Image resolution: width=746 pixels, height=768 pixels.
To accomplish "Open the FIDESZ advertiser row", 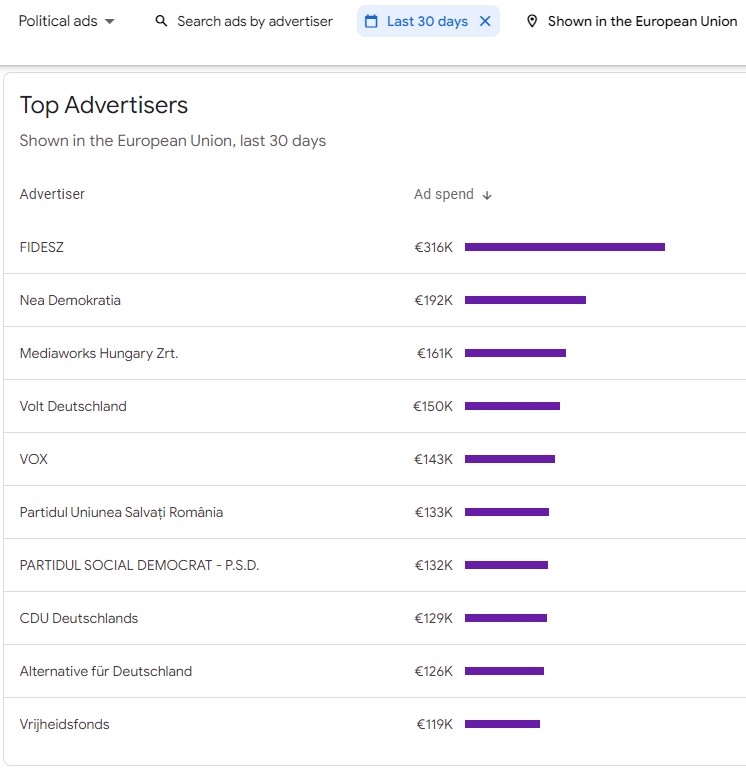I will pos(375,247).
